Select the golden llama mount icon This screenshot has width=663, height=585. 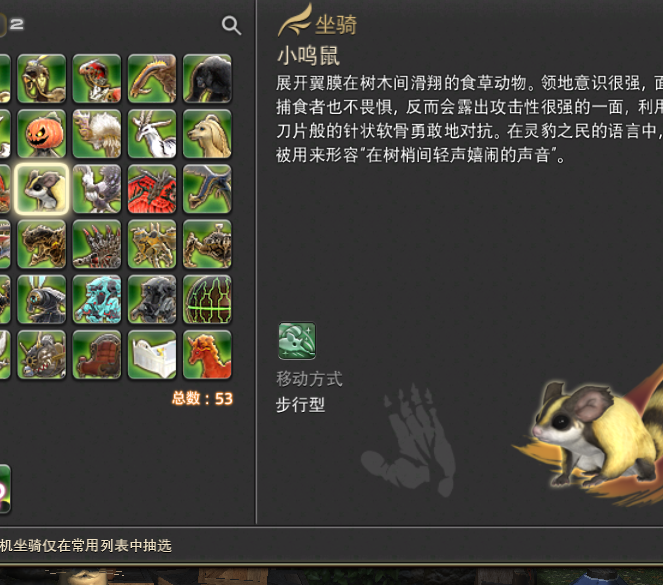click(x=207, y=134)
